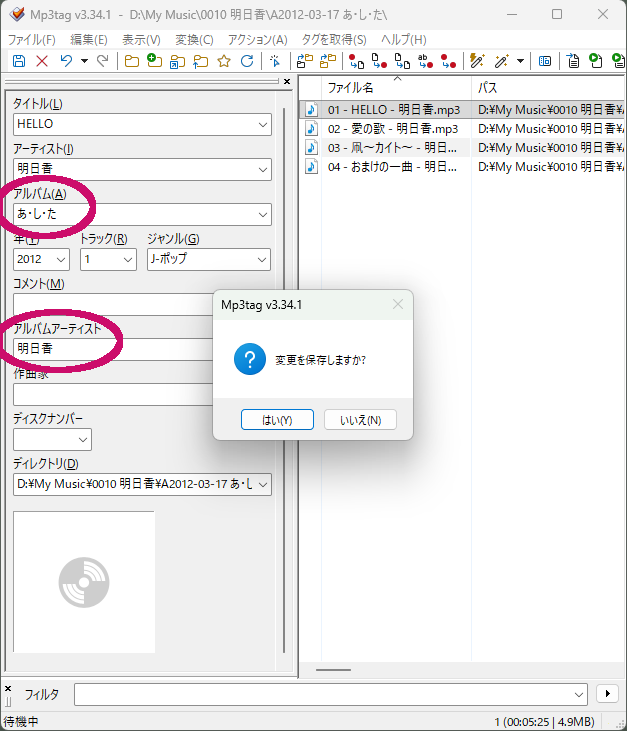
Task: Select file '01 - HELLO - 明日香.mp3'
Action: pyautogui.click(x=394, y=110)
